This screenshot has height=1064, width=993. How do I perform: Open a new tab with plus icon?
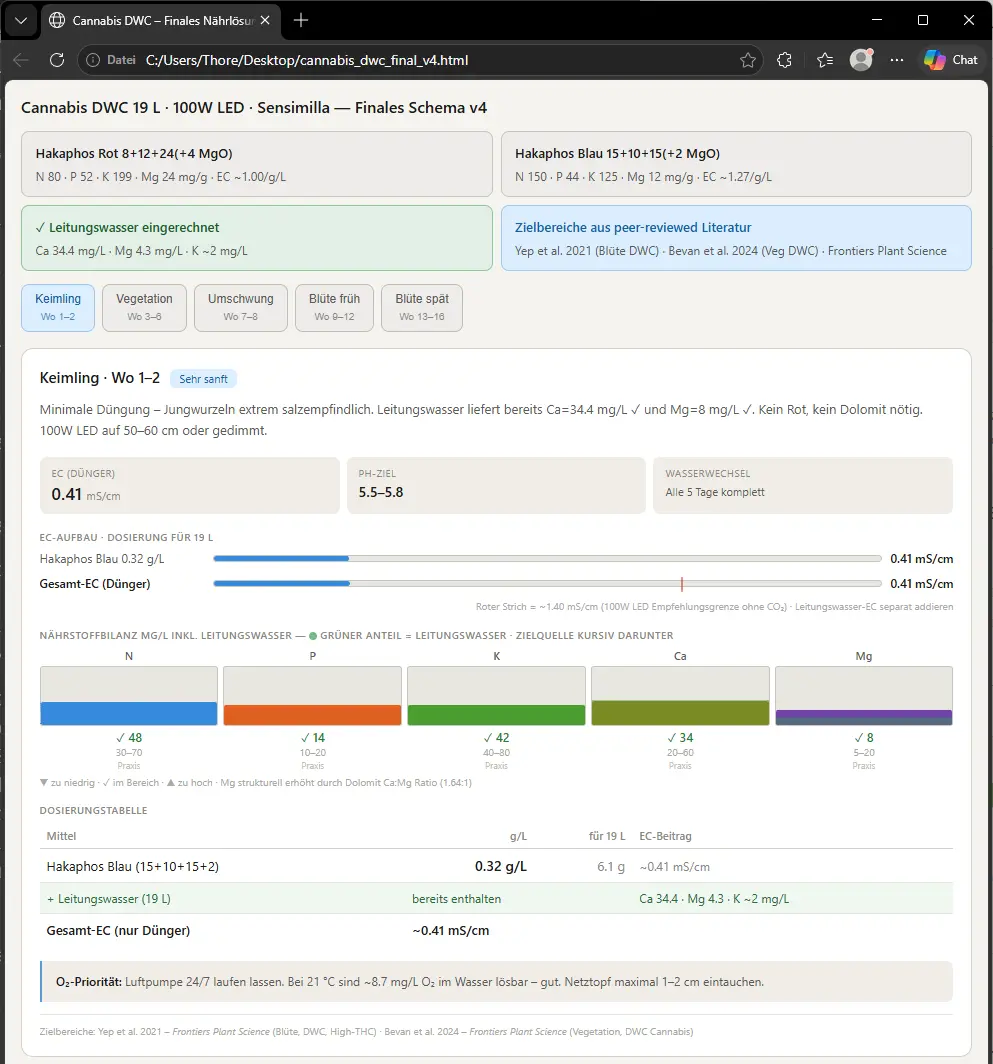point(301,20)
